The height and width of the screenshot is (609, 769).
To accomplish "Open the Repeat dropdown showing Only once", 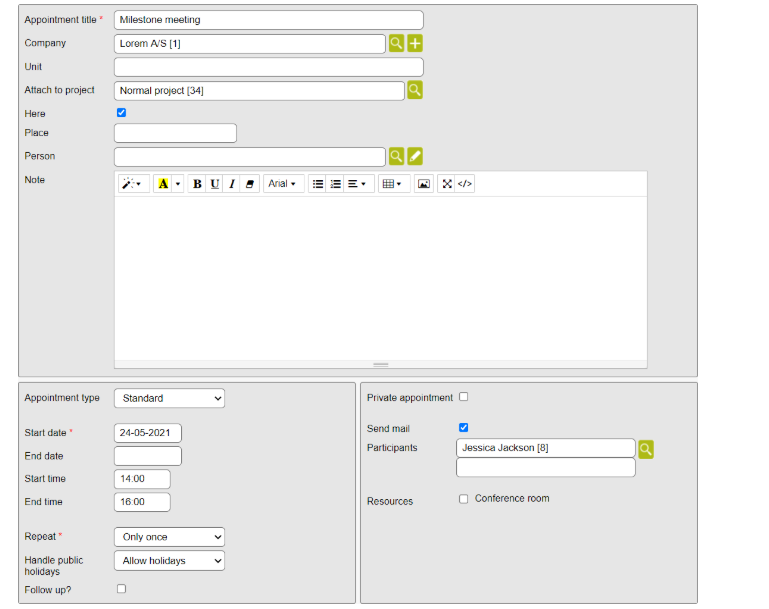I will (169, 537).
